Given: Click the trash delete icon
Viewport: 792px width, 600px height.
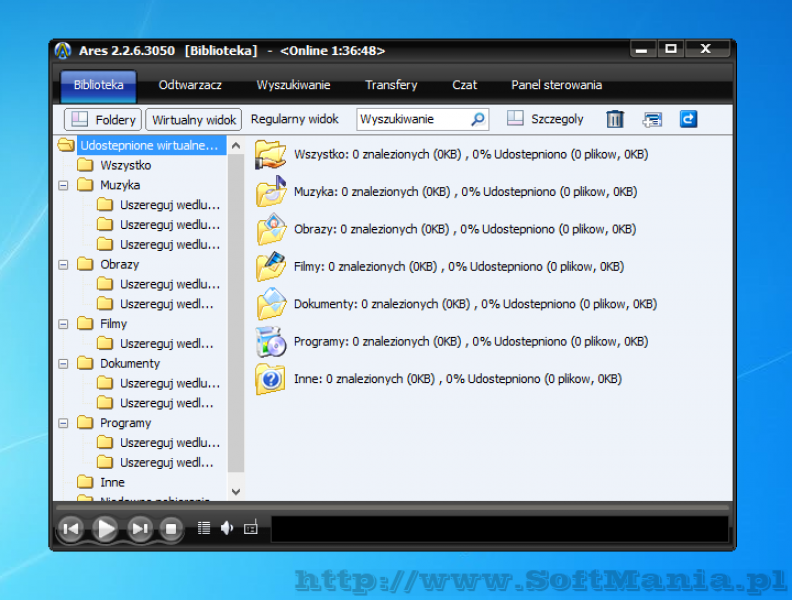Looking at the screenshot, I should pyautogui.click(x=615, y=119).
